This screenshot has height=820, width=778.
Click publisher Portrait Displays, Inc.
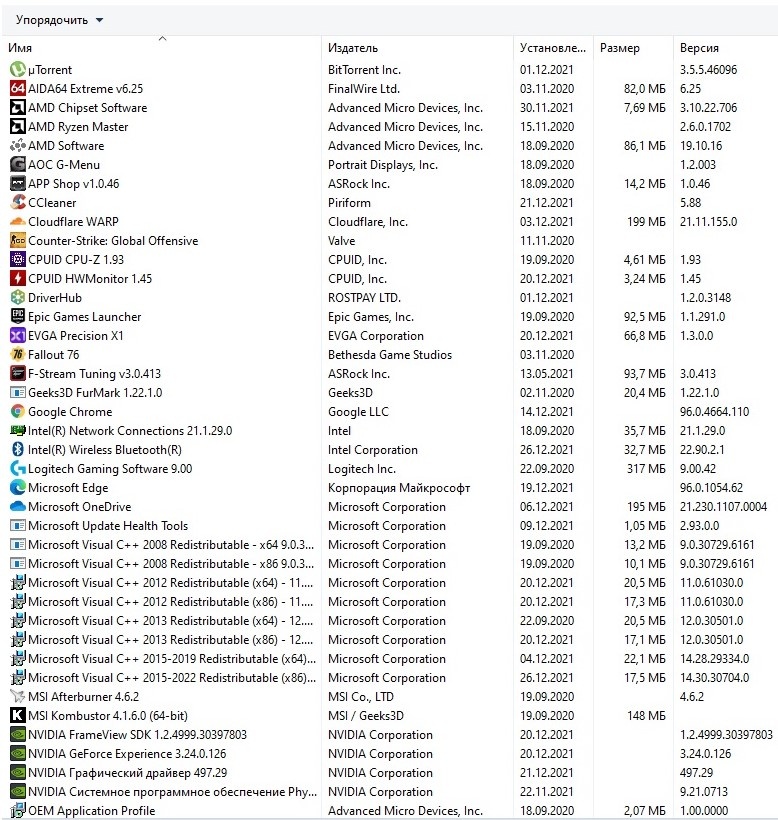point(383,165)
